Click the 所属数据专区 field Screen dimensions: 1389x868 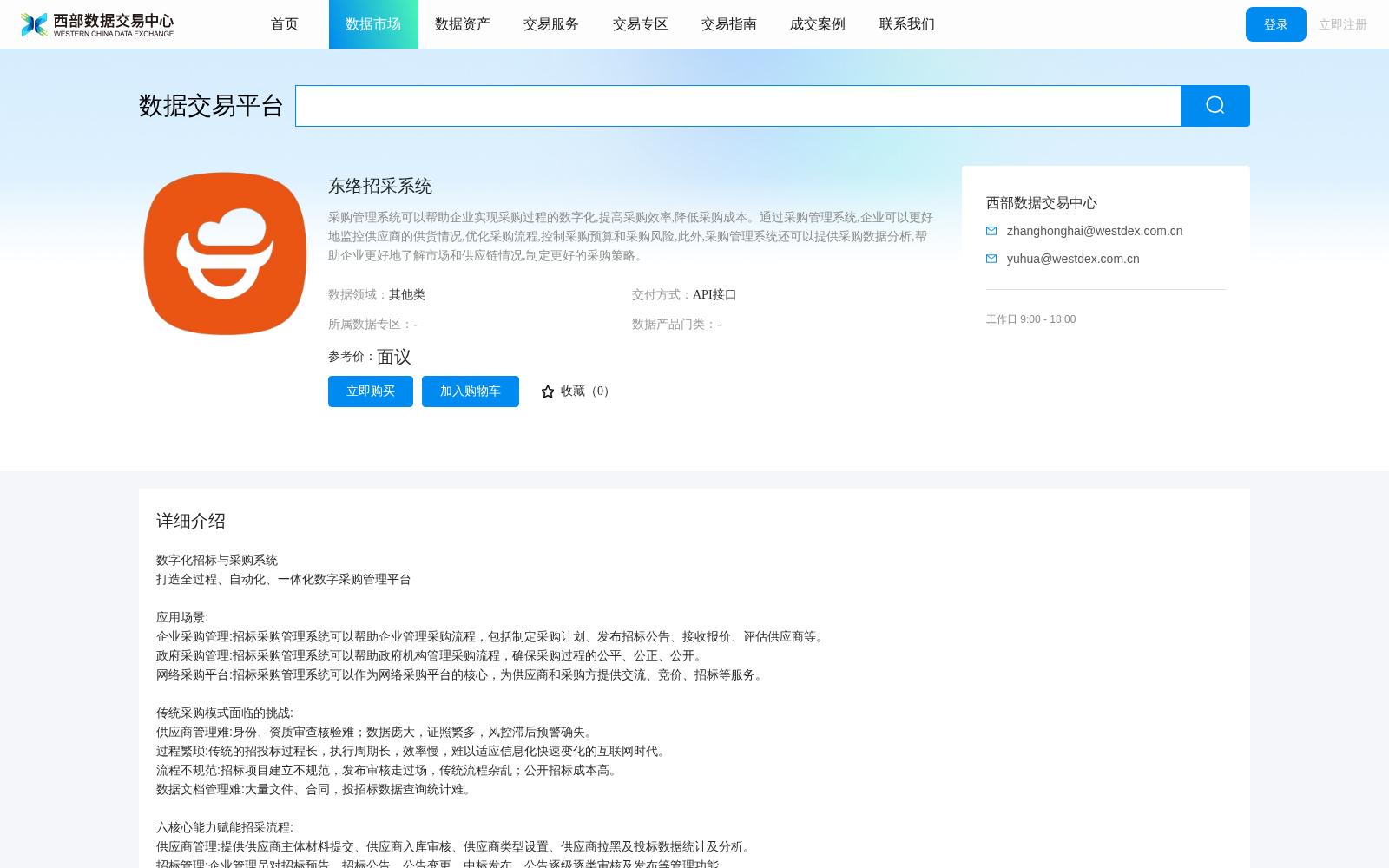(x=372, y=325)
